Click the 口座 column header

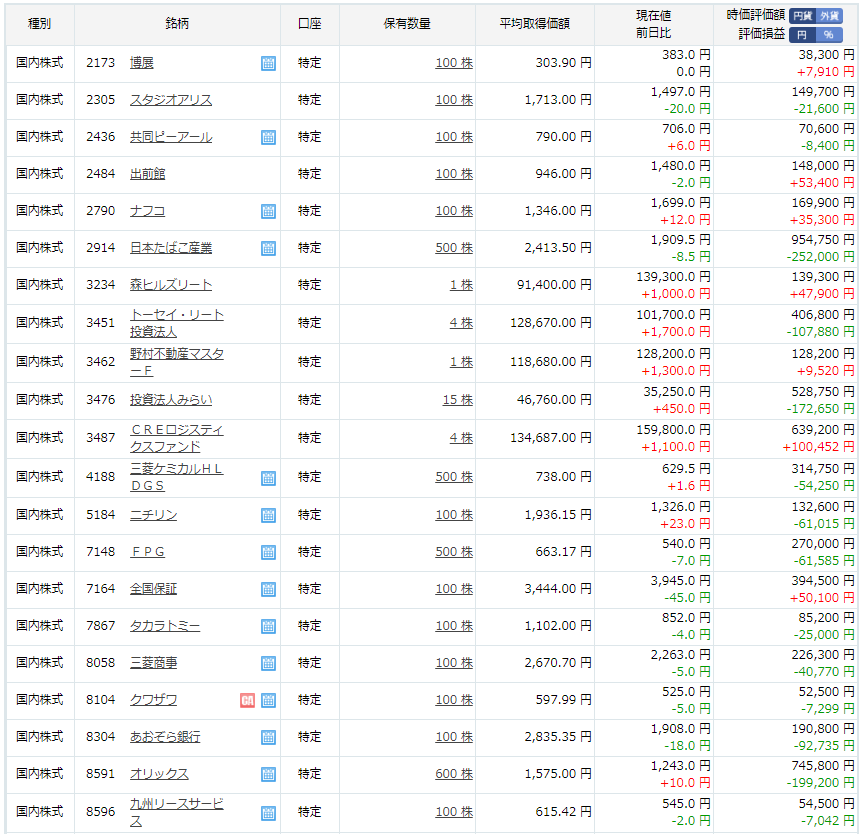click(x=310, y=24)
